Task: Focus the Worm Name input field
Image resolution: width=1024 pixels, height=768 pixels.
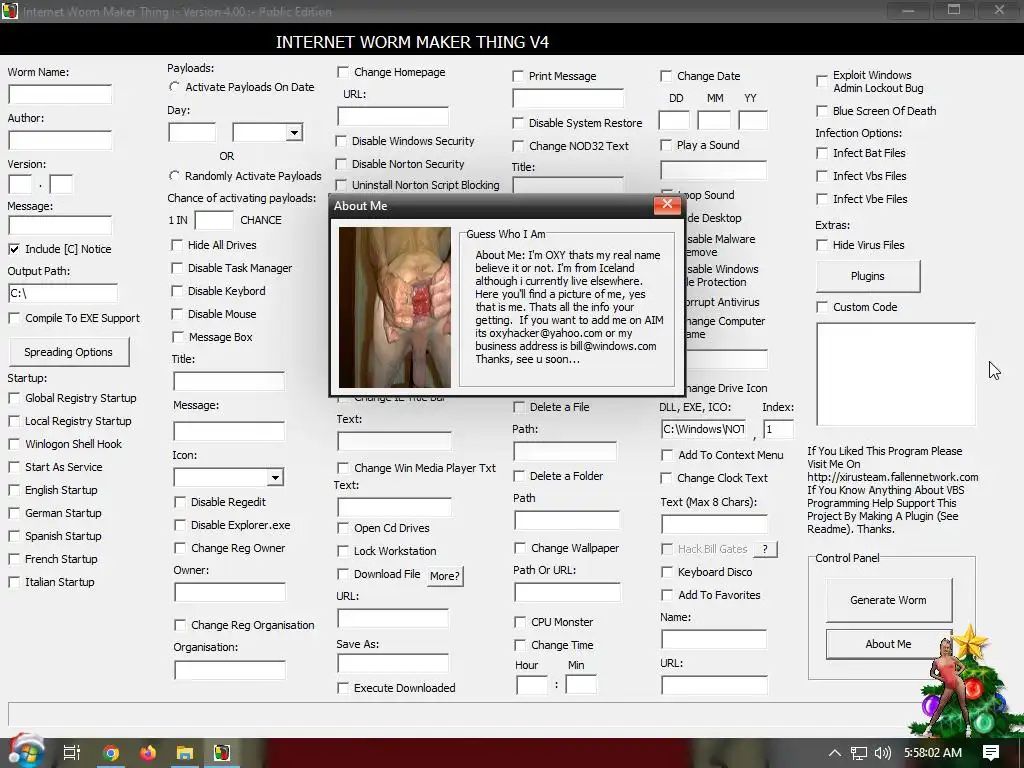Action: pyautogui.click(x=60, y=95)
